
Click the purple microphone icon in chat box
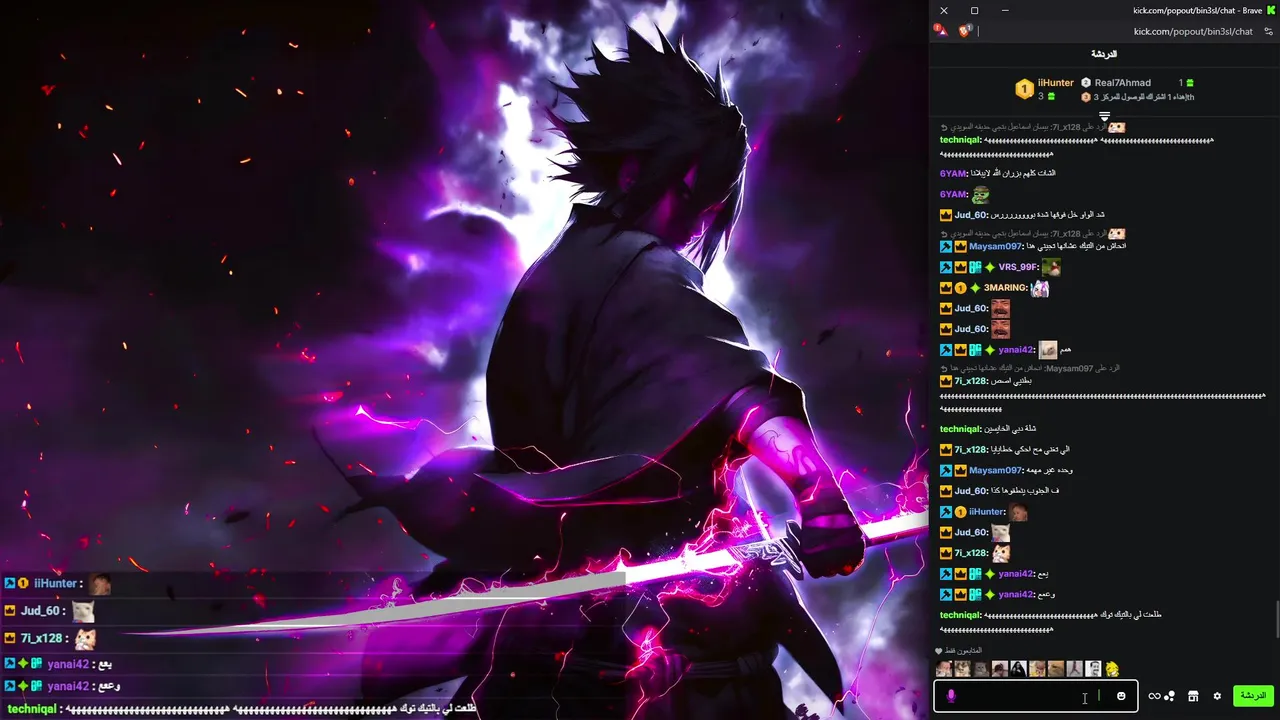[x=951, y=696]
